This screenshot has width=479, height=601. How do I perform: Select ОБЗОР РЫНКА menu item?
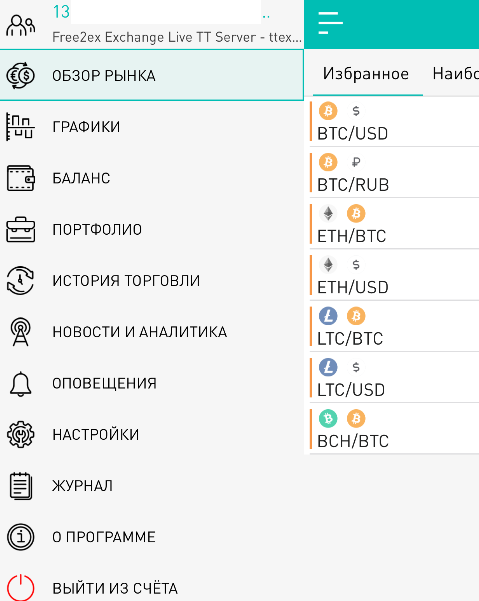(152, 76)
